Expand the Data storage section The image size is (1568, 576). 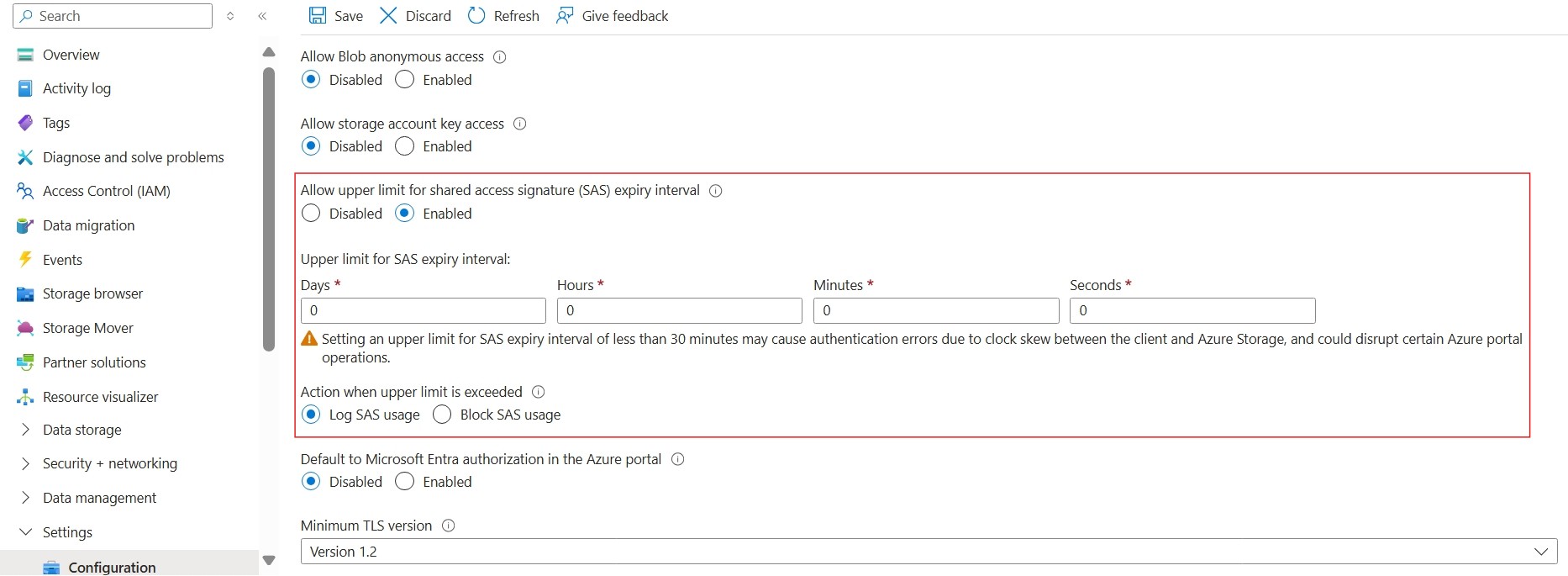coord(82,430)
